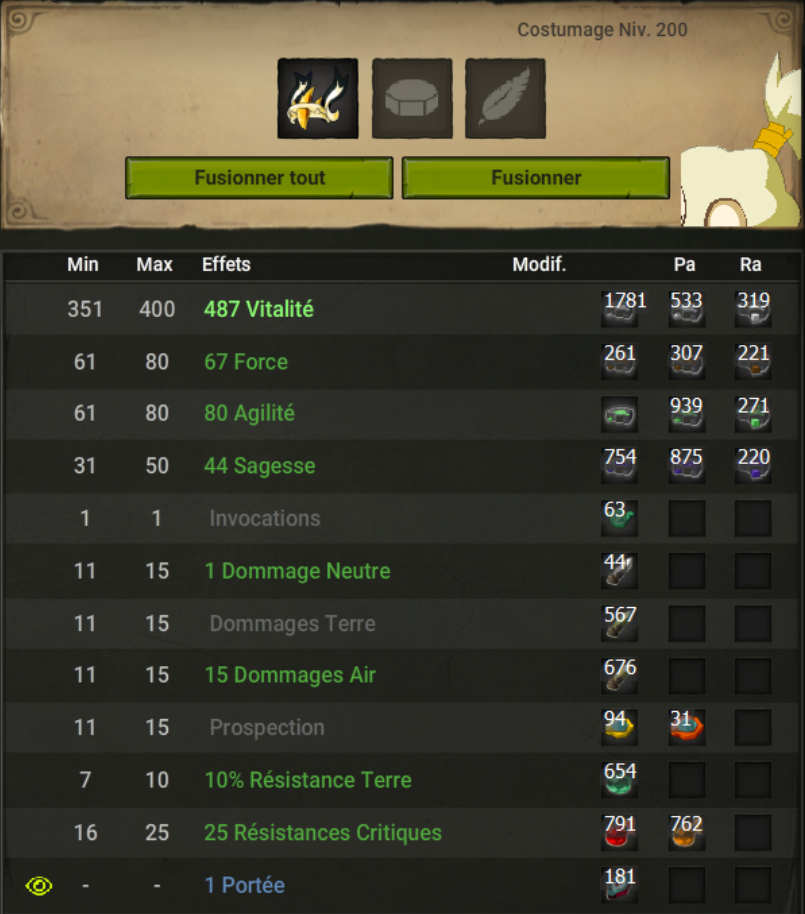
Task: Select the 44 Sagesse effect row
Action: [x=402, y=466]
